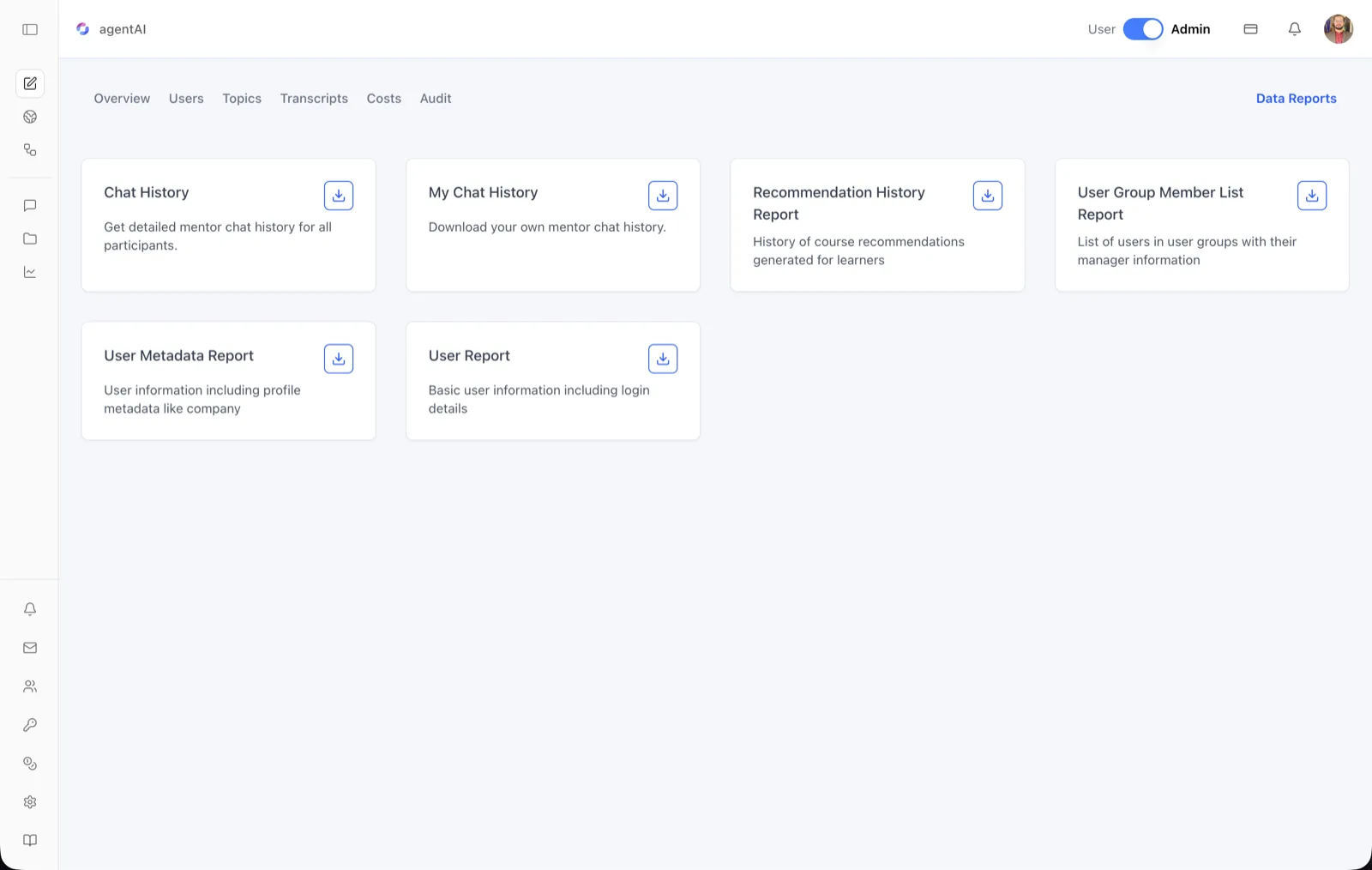
Task: Click the 'My Chat History' card title
Action: [x=483, y=192]
